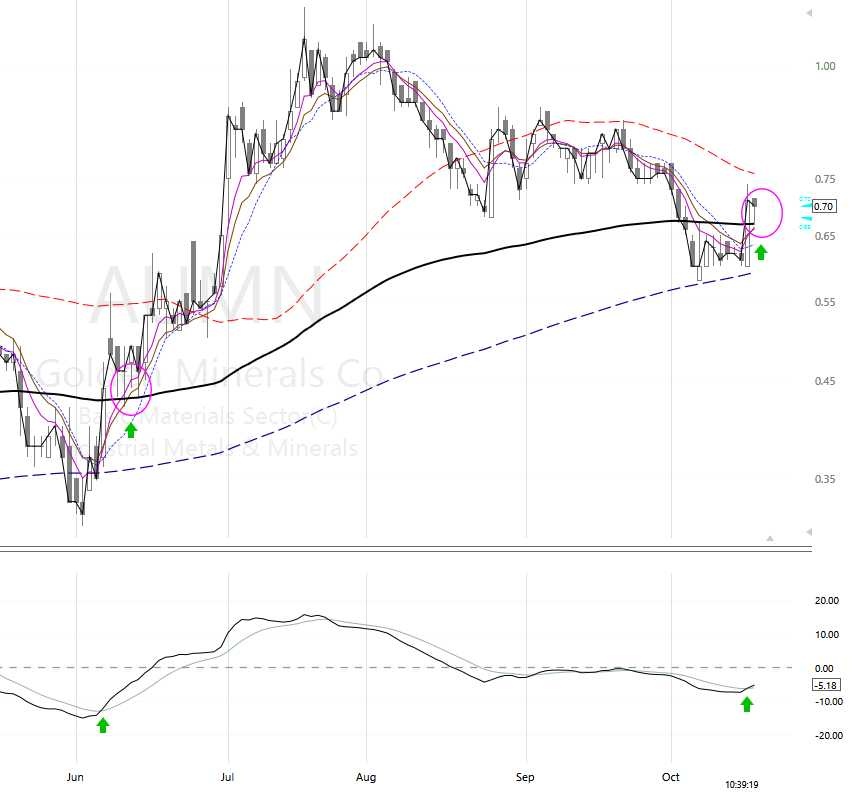
Task: Expand the pane with the small up triangle
Action: (769, 538)
